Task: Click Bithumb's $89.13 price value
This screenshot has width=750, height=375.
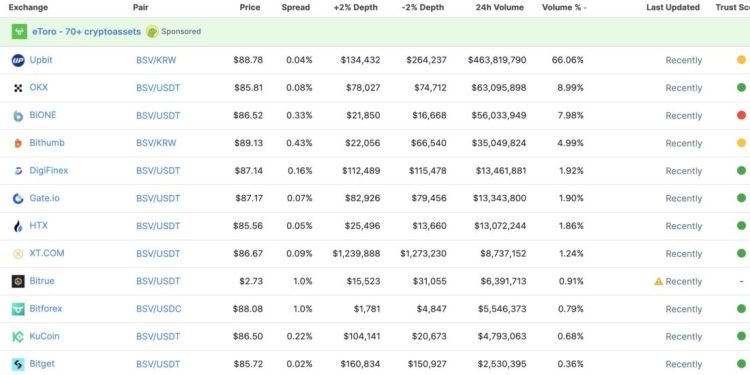Action: (x=248, y=143)
